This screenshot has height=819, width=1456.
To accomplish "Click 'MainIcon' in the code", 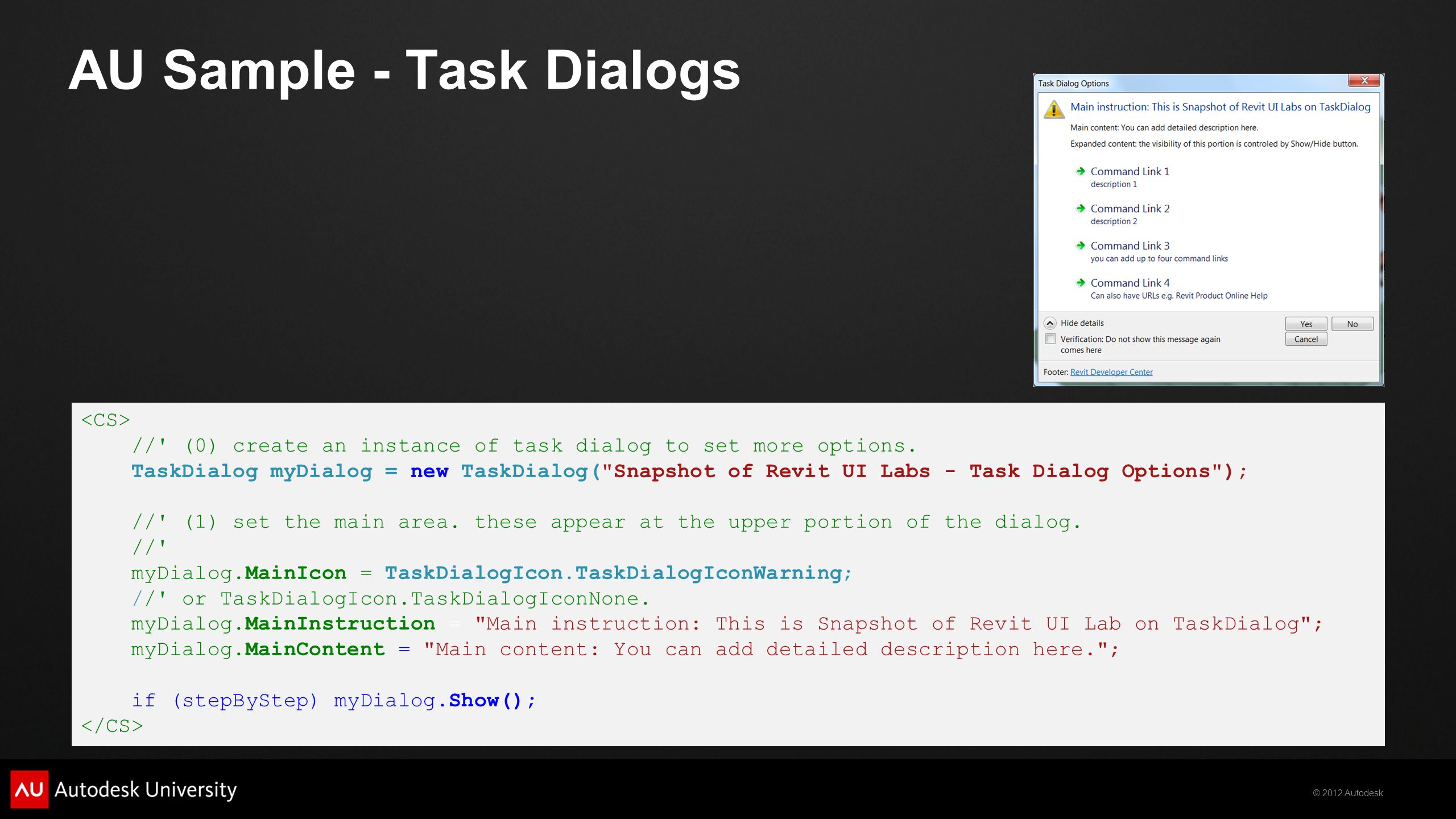I will coord(295,573).
